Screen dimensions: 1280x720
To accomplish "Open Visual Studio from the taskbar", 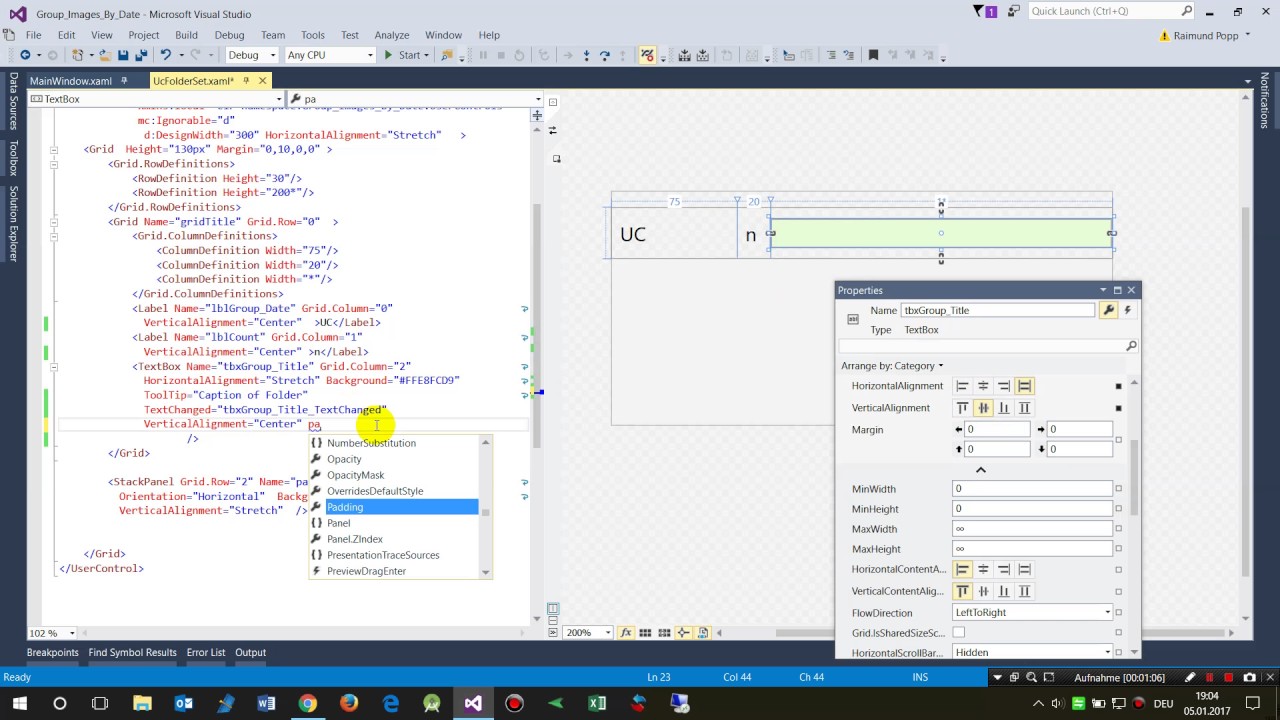I will click(473, 703).
